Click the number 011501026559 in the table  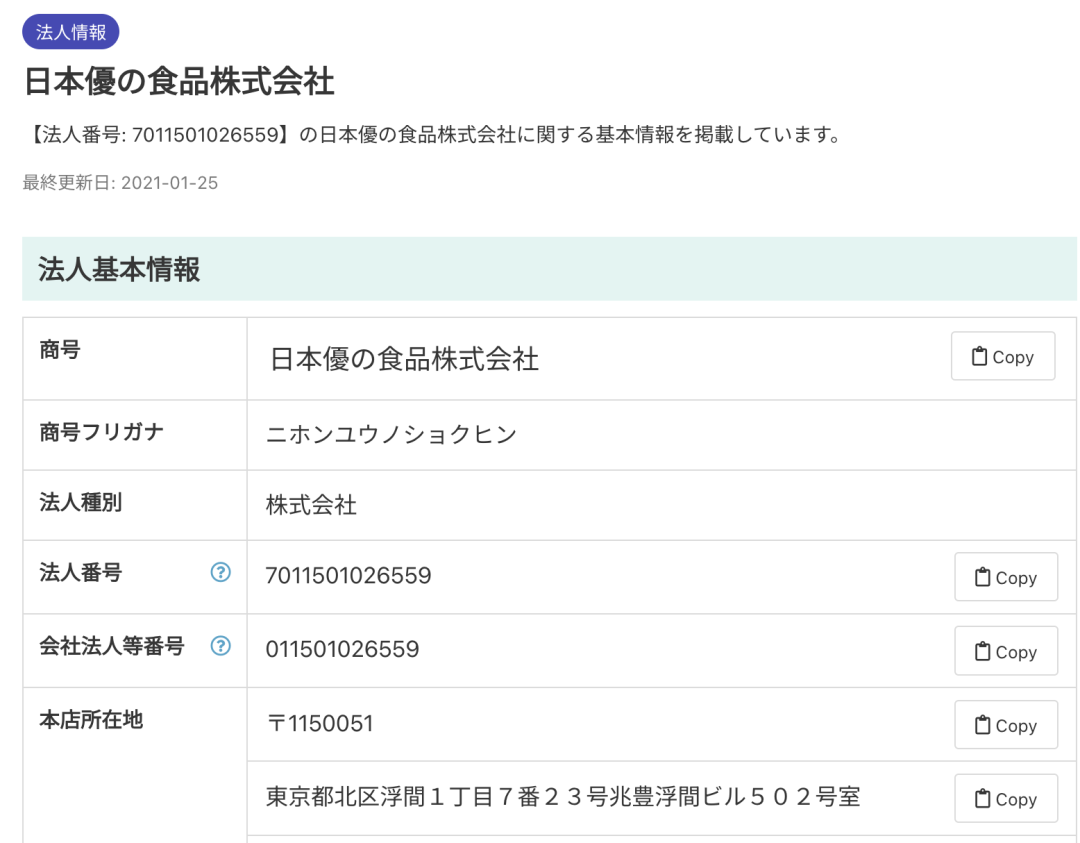coord(342,650)
